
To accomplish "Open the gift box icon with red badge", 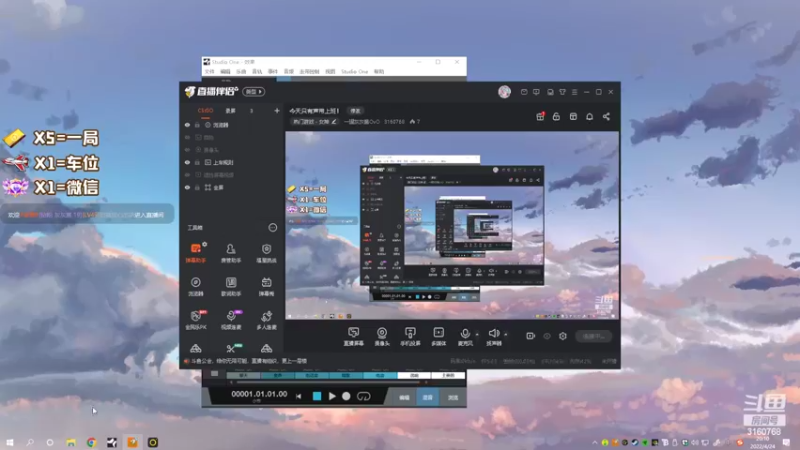I will click(540, 116).
